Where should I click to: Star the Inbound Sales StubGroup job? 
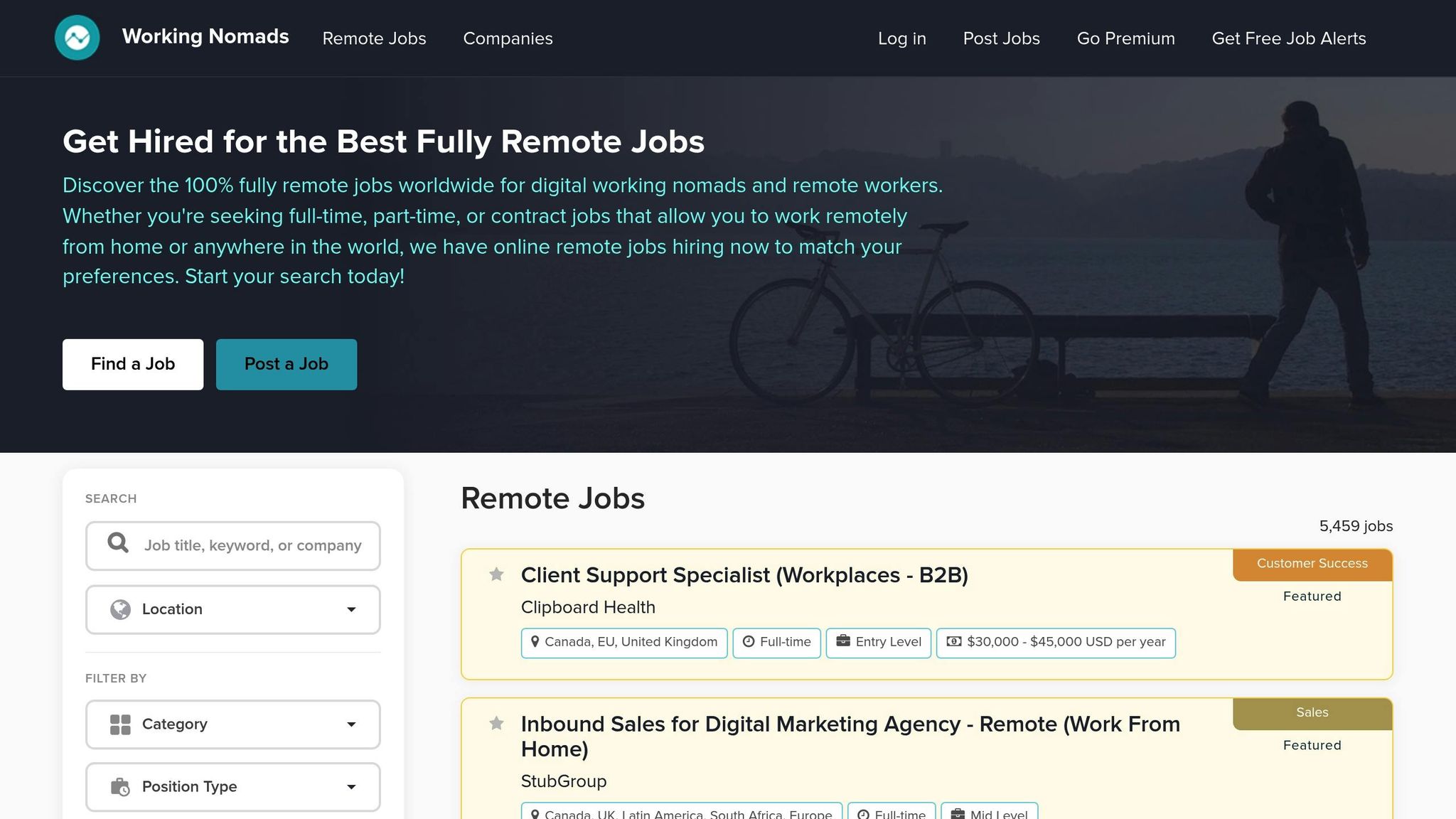coord(496,724)
